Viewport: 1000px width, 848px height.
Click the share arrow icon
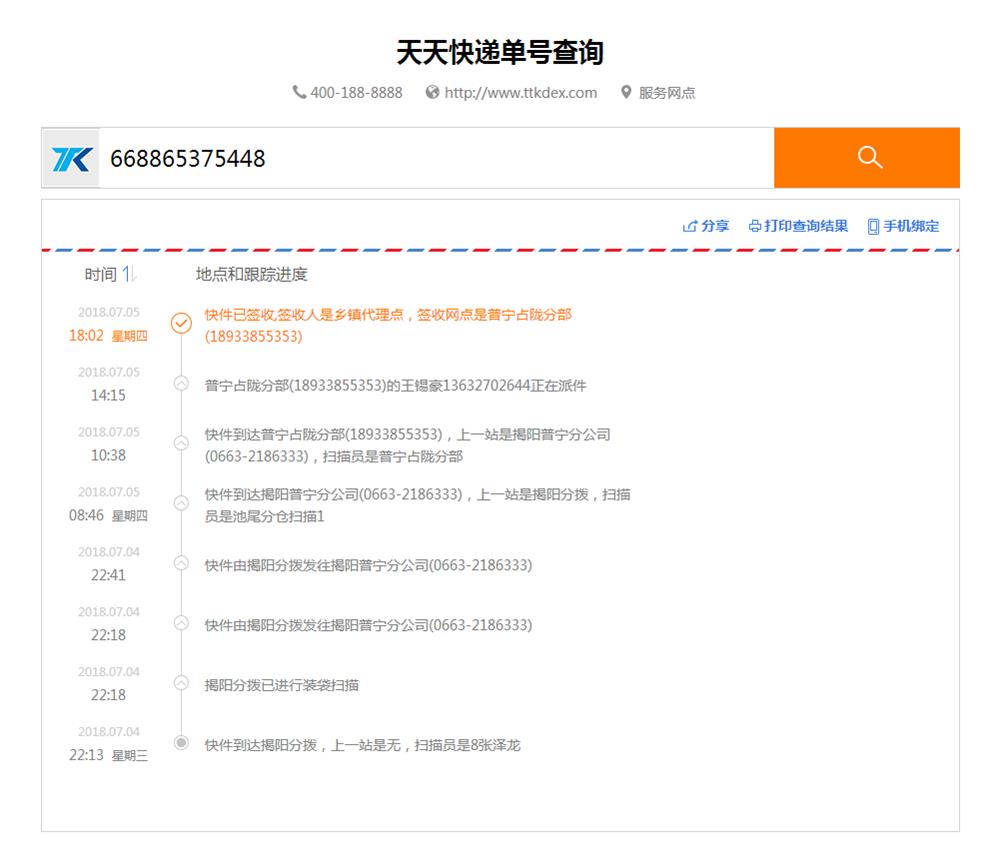coord(689,226)
